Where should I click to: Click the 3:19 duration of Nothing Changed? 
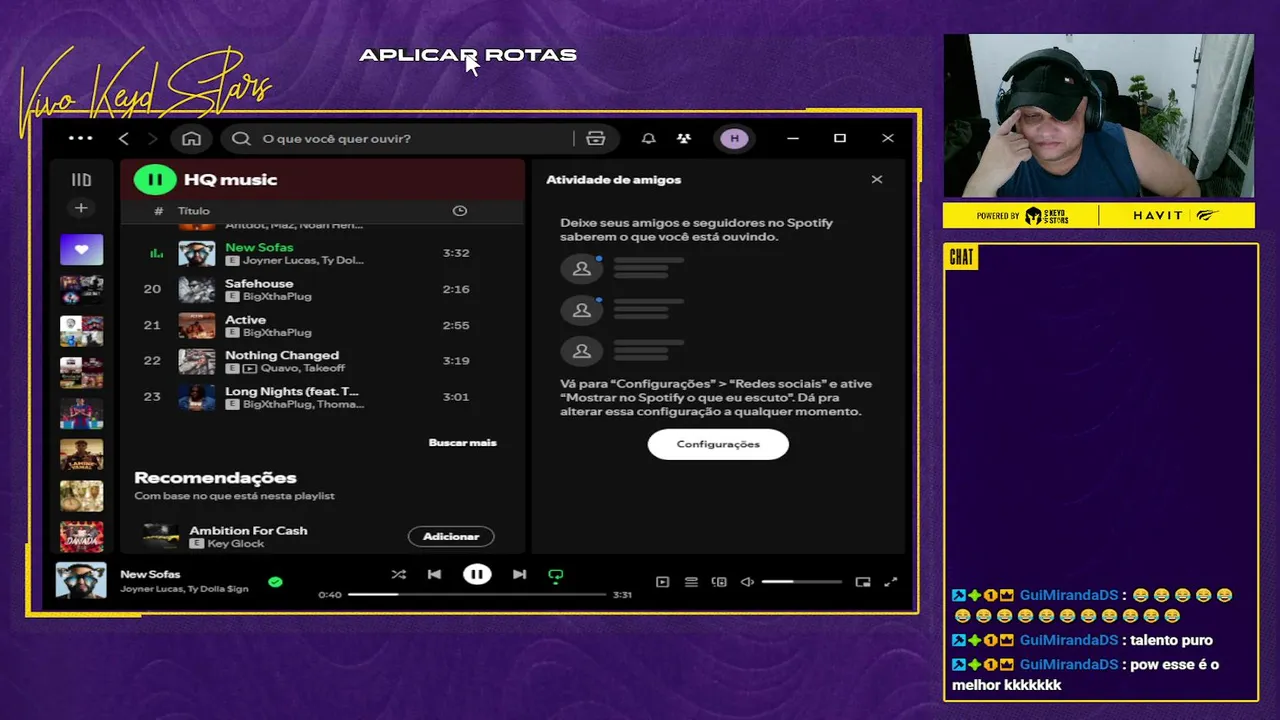point(456,361)
